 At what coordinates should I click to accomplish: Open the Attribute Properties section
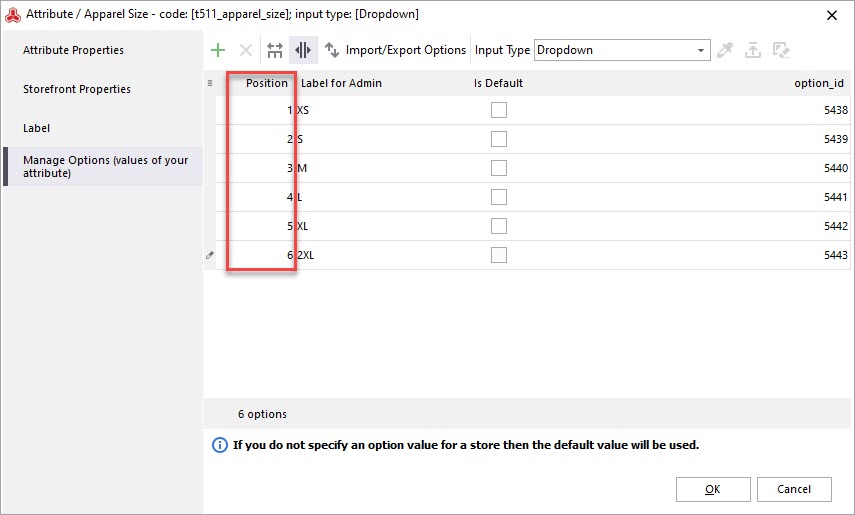coord(104,50)
